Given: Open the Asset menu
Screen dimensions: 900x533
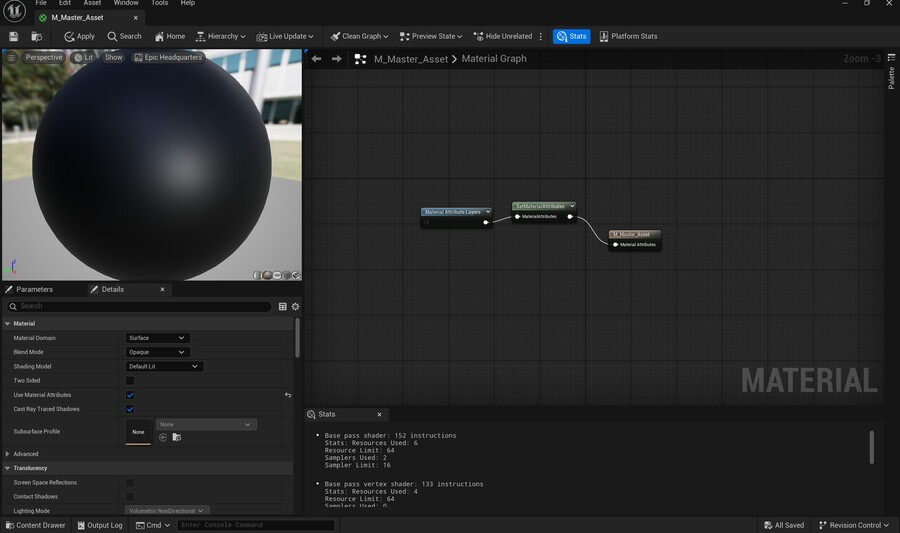Looking at the screenshot, I should [92, 3].
